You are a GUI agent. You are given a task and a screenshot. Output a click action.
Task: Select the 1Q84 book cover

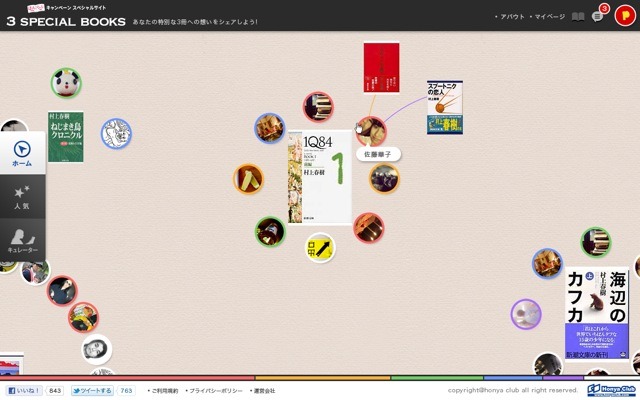click(320, 178)
